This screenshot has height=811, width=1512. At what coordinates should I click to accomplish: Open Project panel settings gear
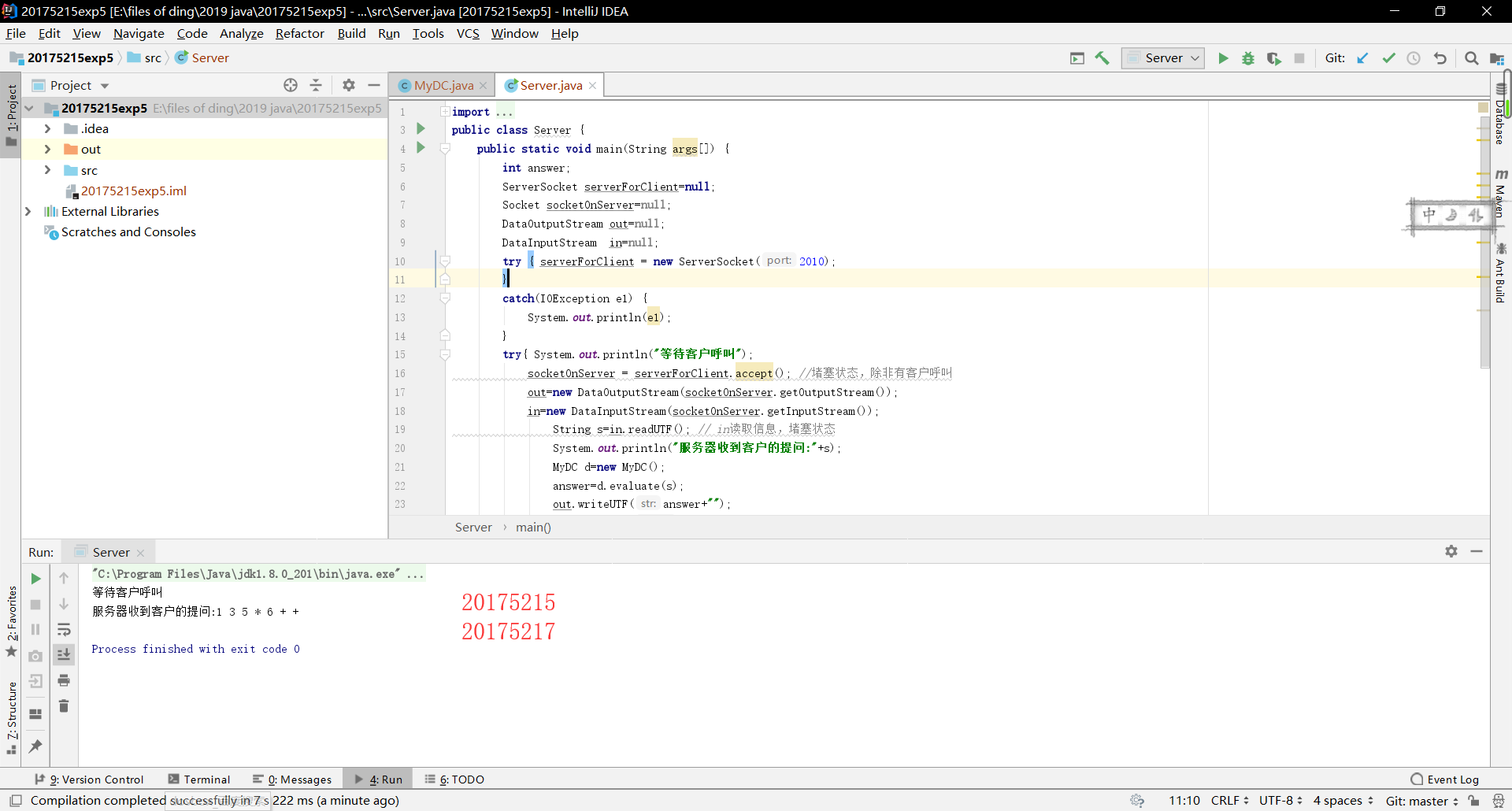click(349, 85)
